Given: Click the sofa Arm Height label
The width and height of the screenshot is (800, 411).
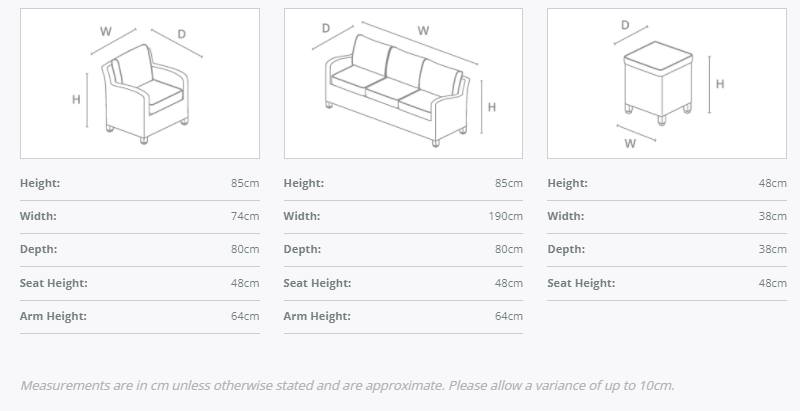Looking at the screenshot, I should coord(317,316).
